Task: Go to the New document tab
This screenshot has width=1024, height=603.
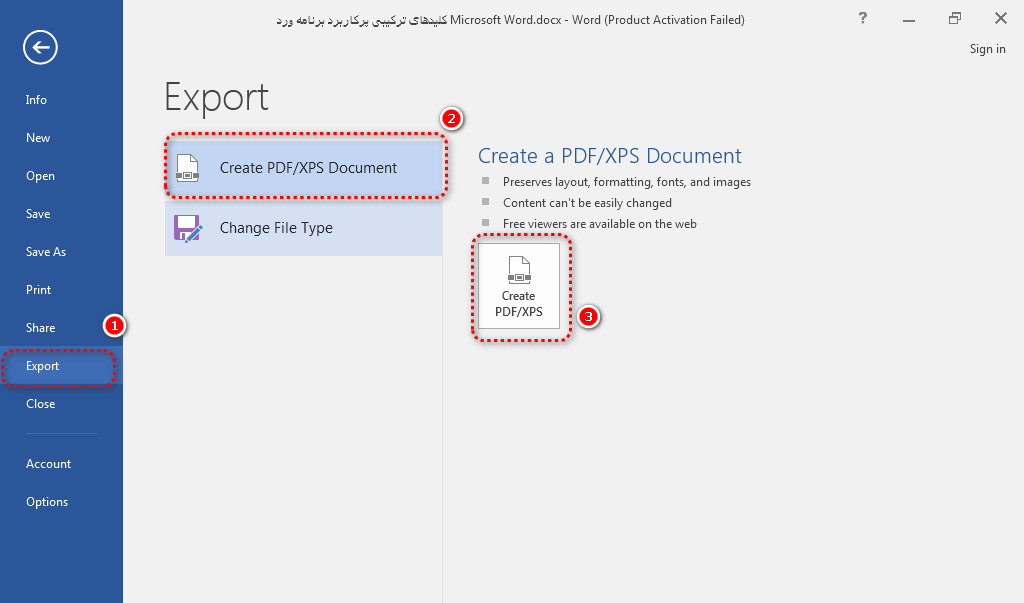Action: (38, 138)
